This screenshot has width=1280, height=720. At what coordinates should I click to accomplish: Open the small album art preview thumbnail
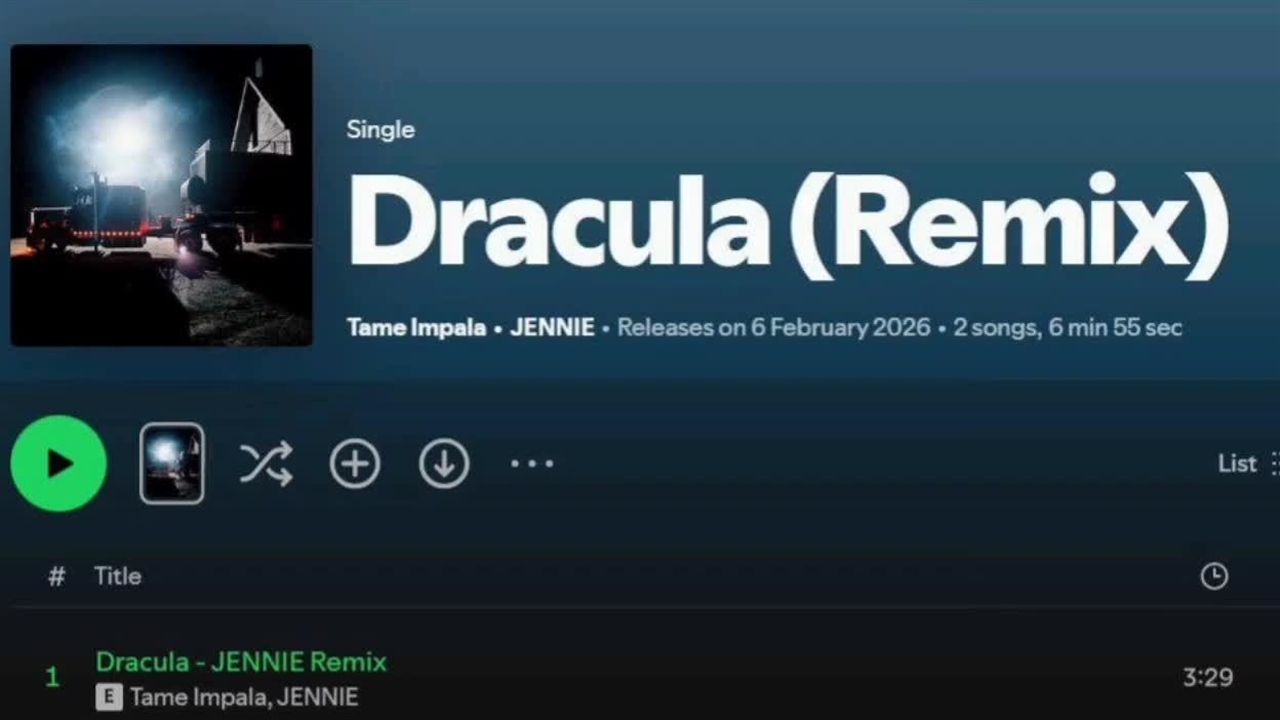172,463
